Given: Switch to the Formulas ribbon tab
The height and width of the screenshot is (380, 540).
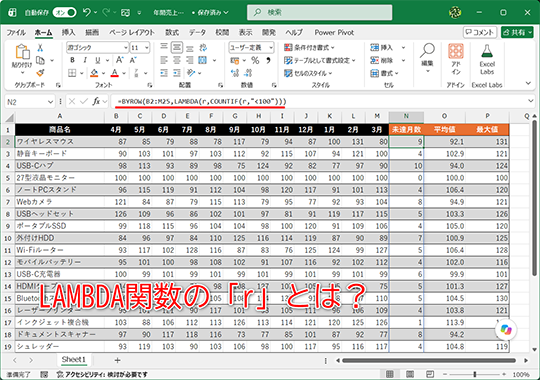Looking at the screenshot, I should (172, 32).
